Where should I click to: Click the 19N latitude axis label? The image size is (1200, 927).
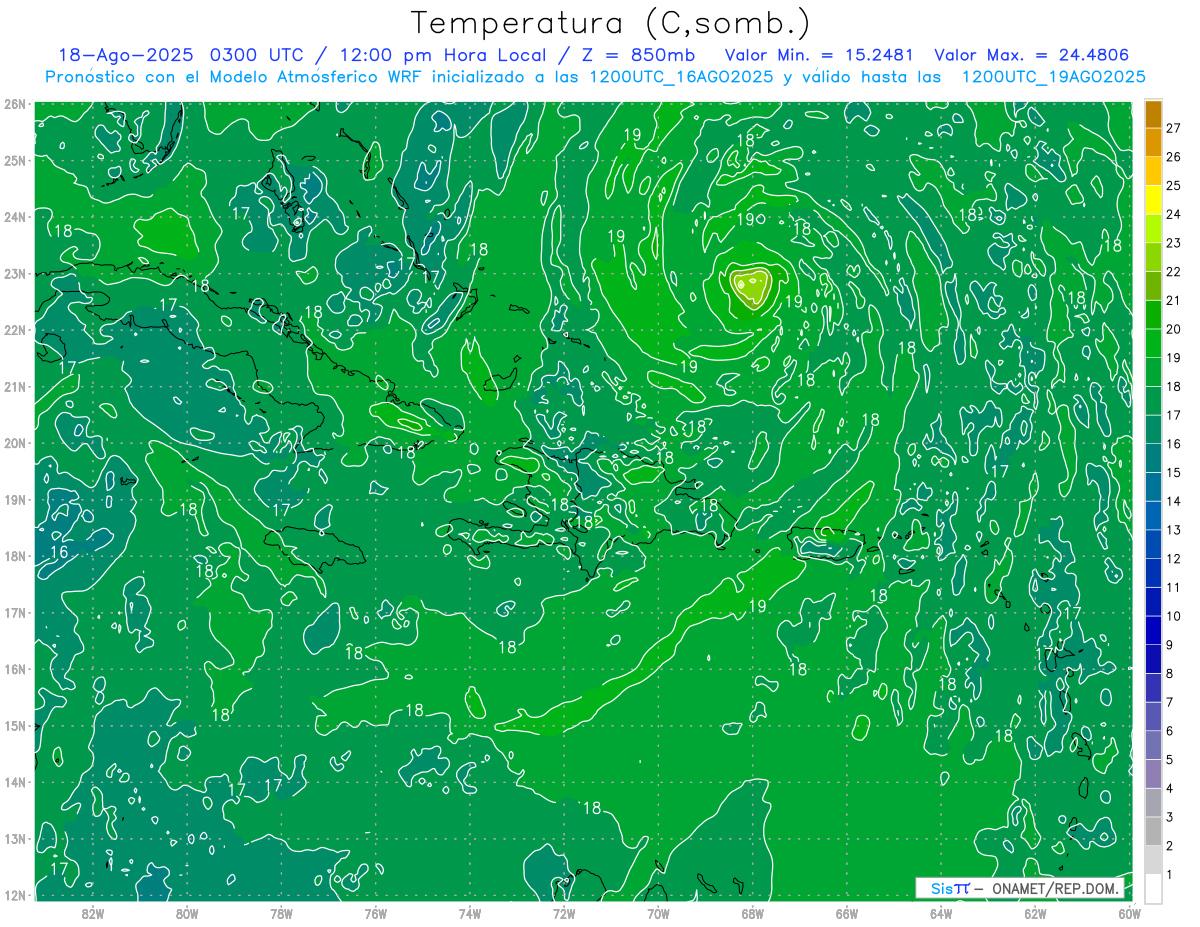14,499
